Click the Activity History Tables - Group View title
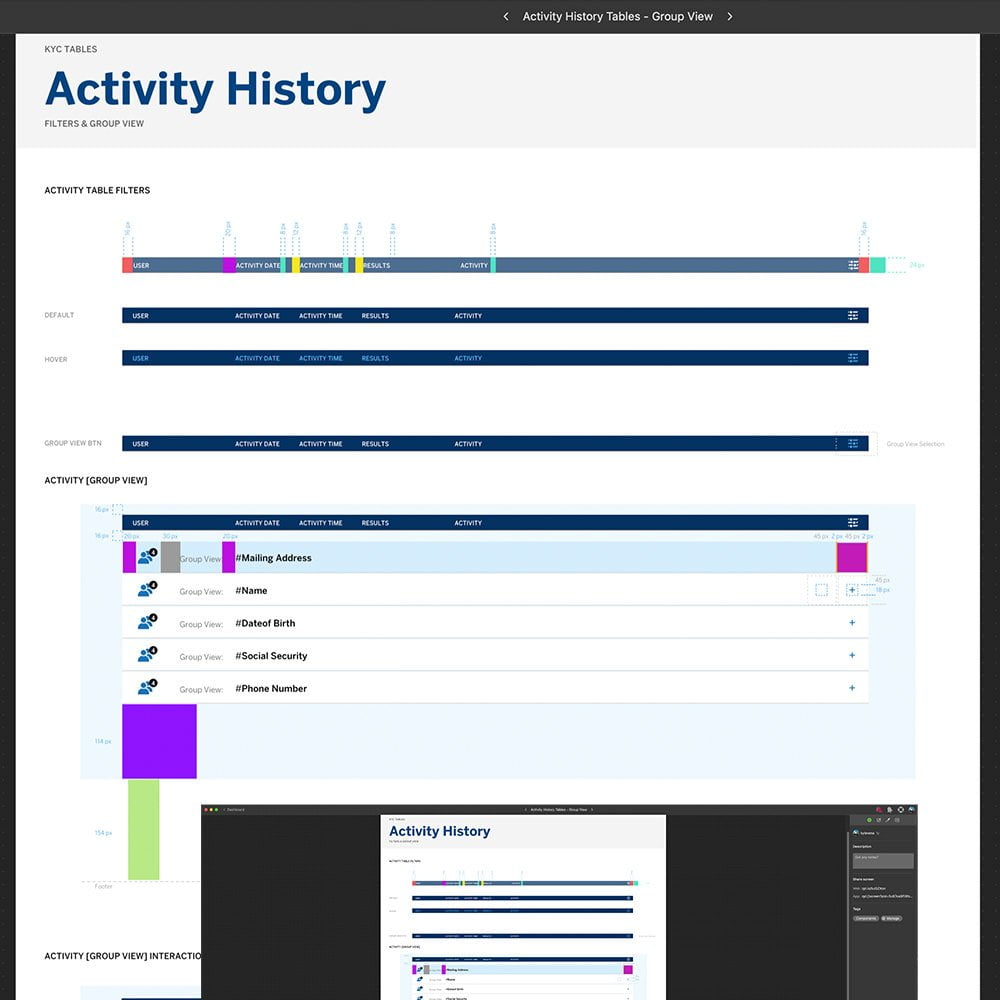 click(617, 16)
